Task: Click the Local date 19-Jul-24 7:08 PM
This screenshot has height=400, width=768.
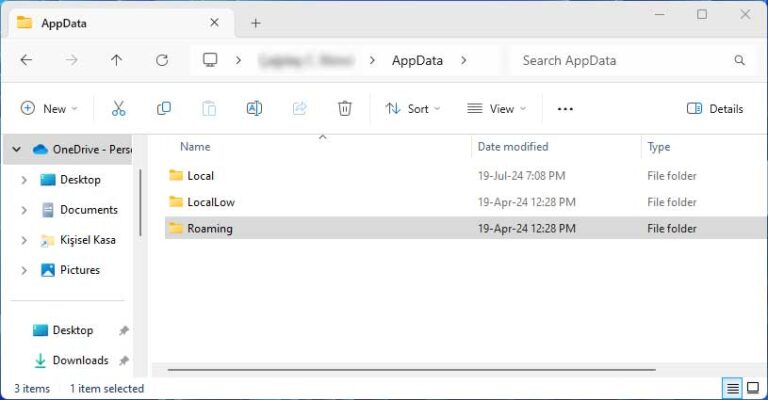Action: (522, 176)
